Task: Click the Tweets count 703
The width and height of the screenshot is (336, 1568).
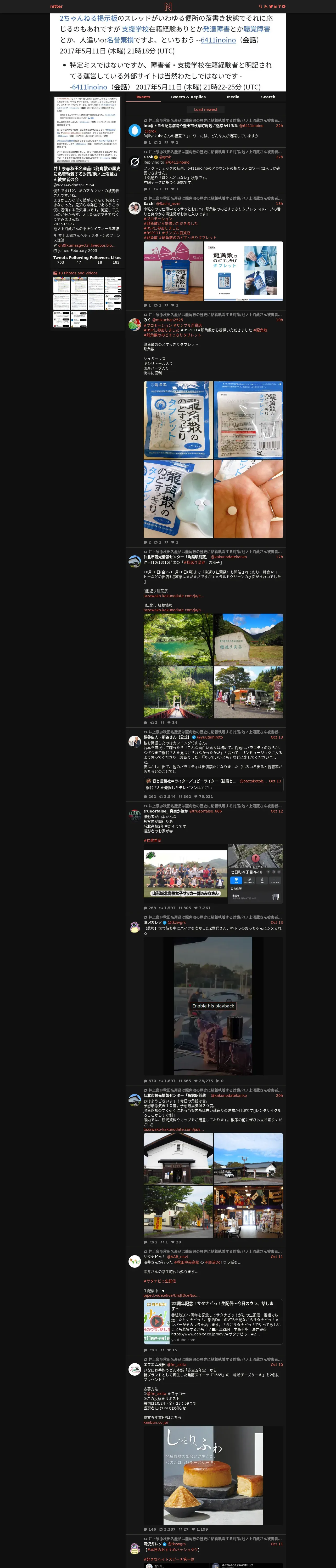Action: (x=60, y=262)
